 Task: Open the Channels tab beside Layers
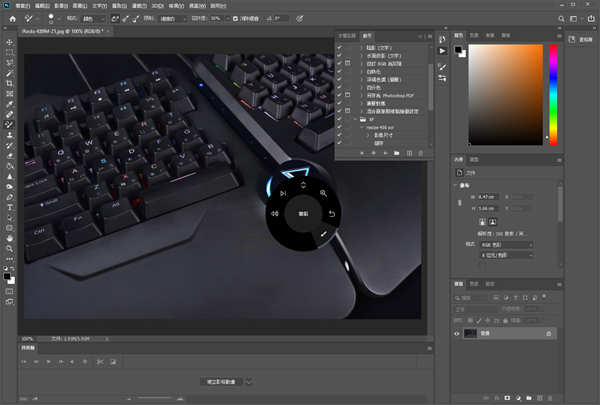[474, 284]
